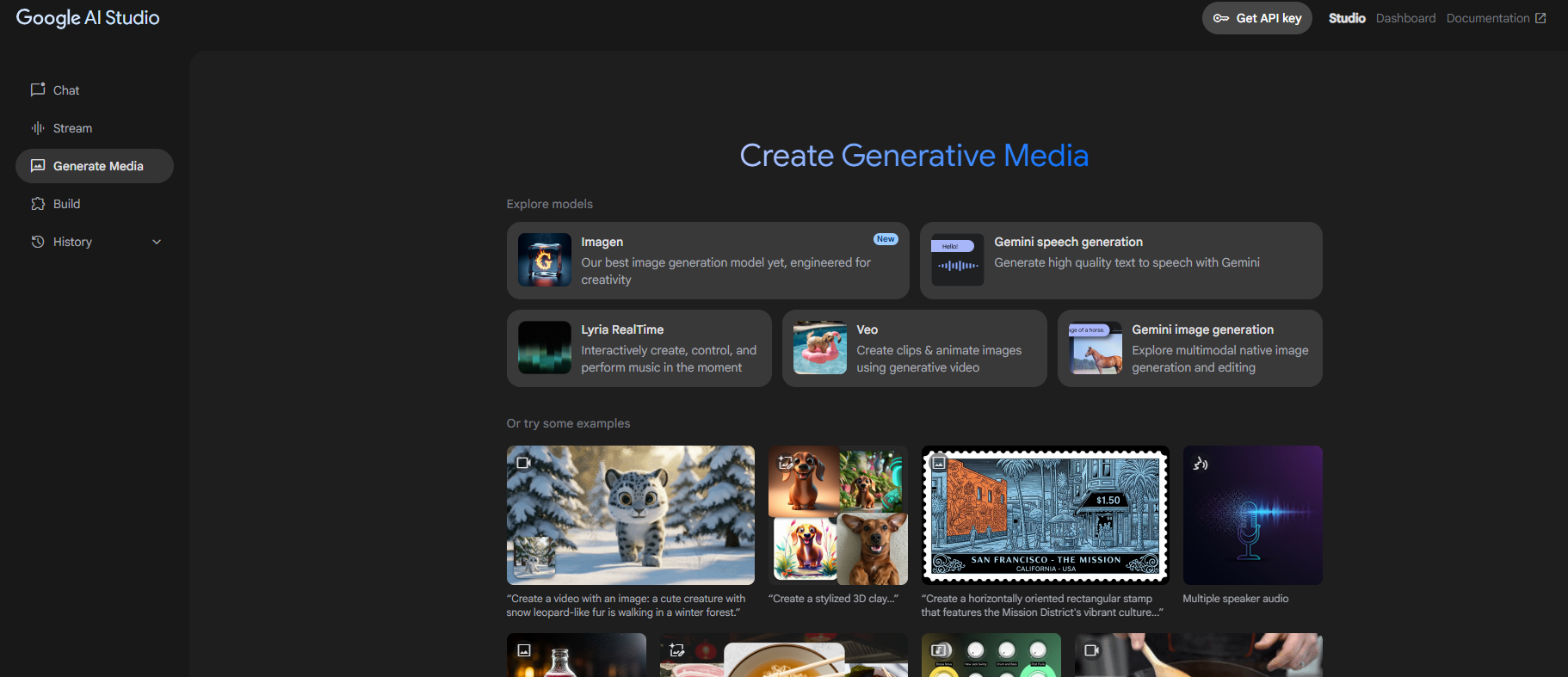
Task: Expand the History chevron in sidebar
Action: point(157,242)
